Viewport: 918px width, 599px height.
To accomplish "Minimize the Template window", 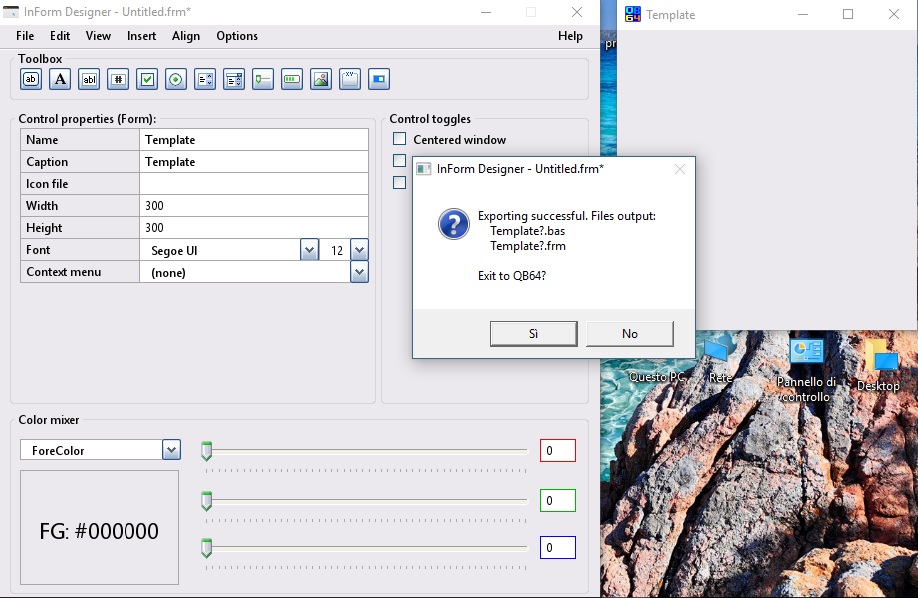I will pos(803,14).
